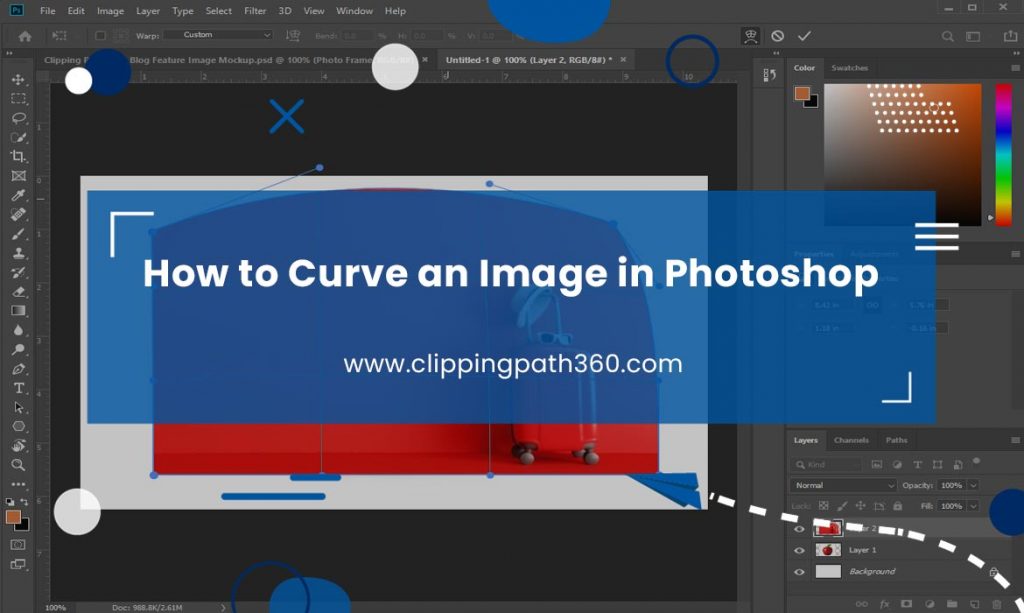This screenshot has width=1024, height=613.
Task: Select the Brush tool
Action: click(x=18, y=234)
